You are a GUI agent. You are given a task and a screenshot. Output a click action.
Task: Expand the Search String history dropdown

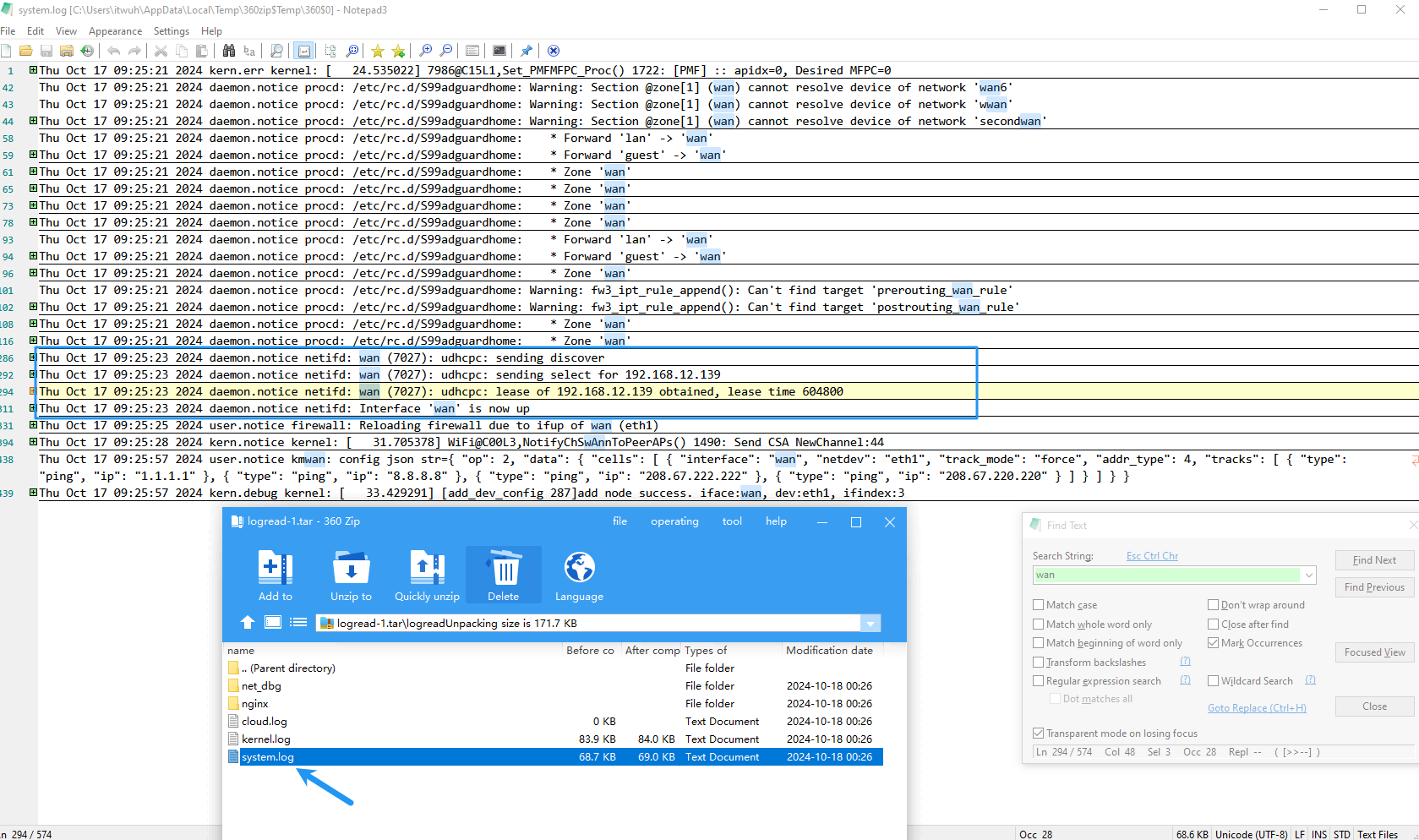click(1309, 575)
